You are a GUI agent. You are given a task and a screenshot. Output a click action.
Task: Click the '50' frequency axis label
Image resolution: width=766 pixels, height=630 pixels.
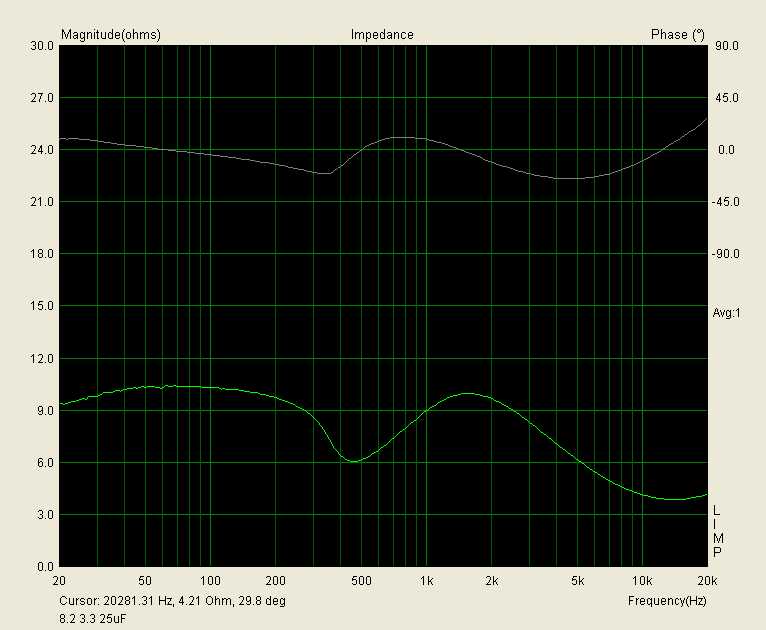(145, 581)
